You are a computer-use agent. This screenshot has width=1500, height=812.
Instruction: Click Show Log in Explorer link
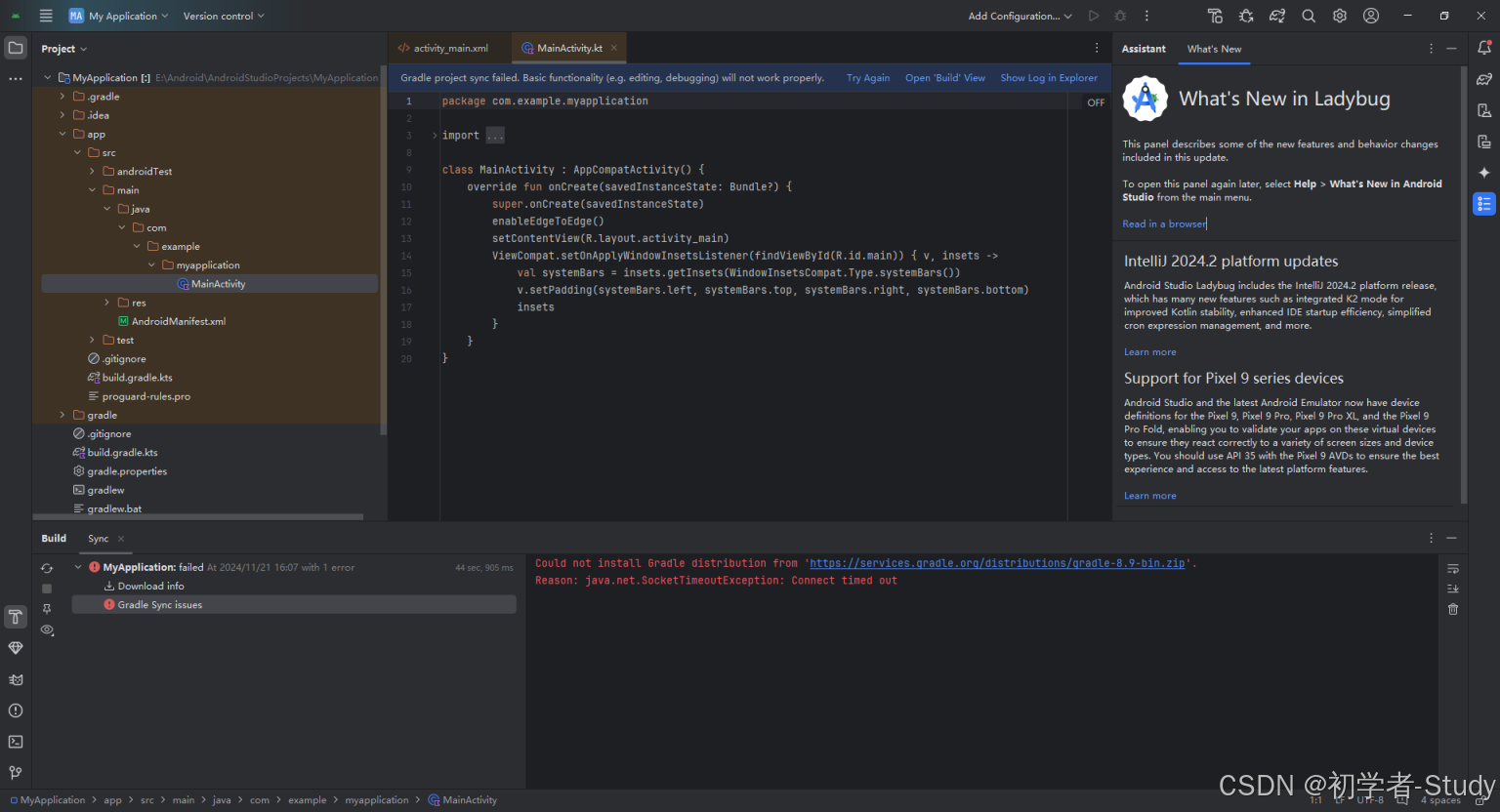1049,78
